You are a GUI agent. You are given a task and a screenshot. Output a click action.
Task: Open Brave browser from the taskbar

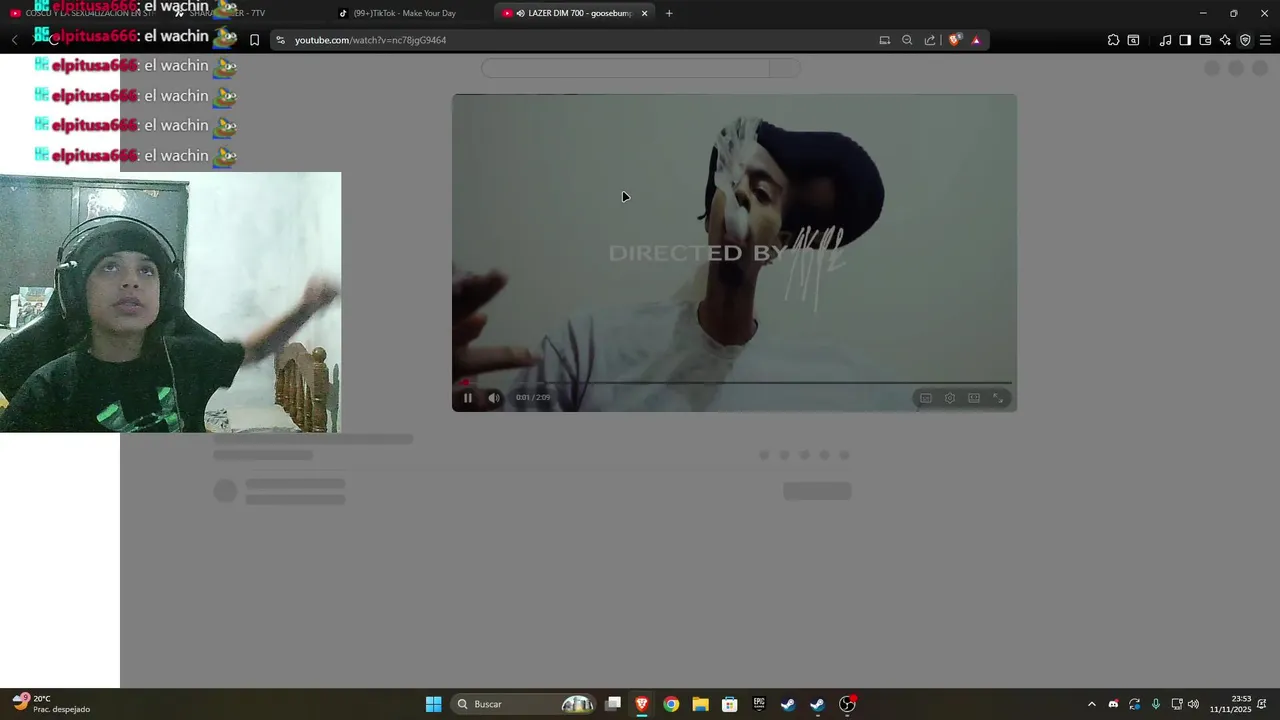[642, 704]
